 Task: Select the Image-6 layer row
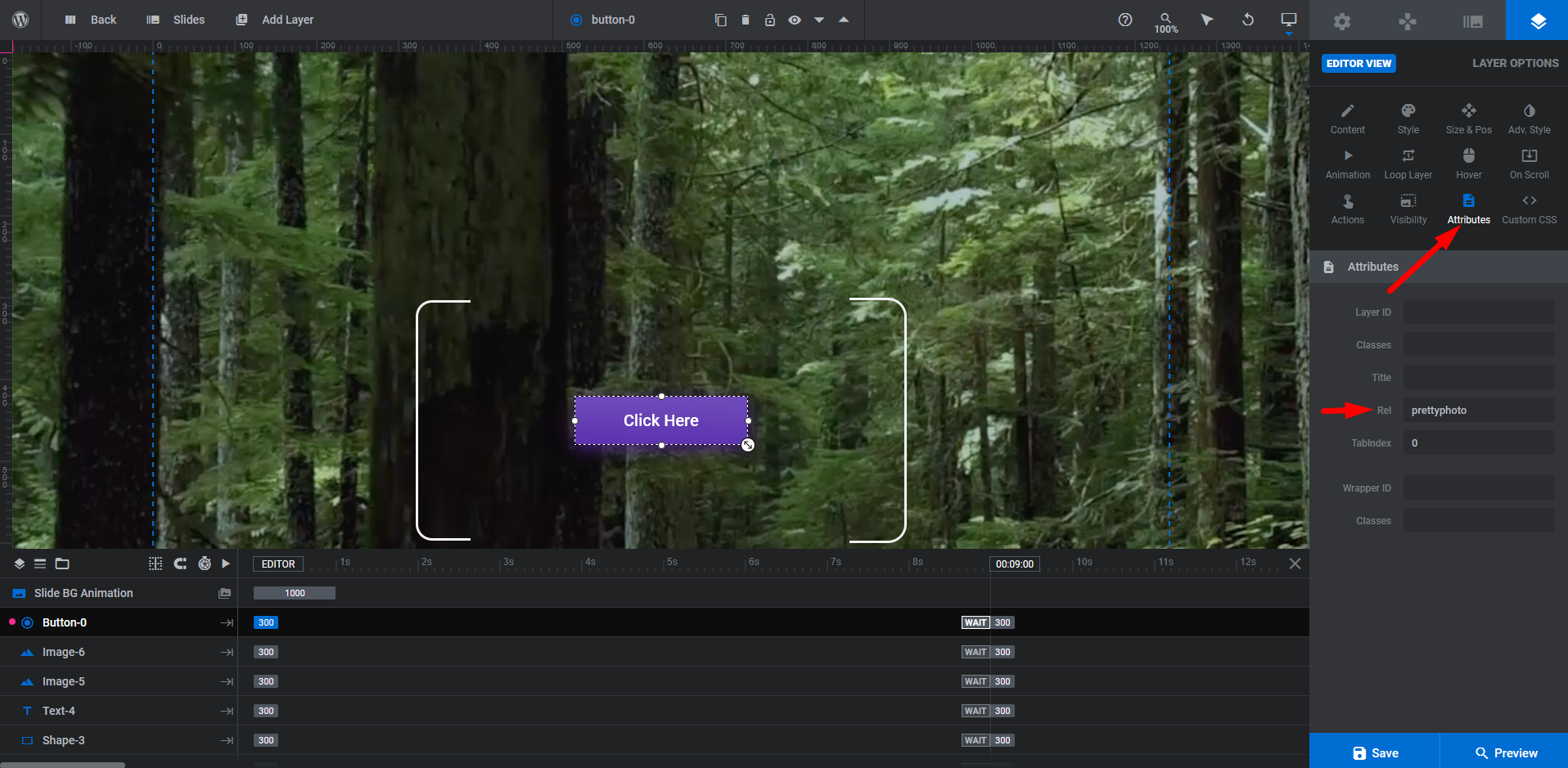point(119,652)
